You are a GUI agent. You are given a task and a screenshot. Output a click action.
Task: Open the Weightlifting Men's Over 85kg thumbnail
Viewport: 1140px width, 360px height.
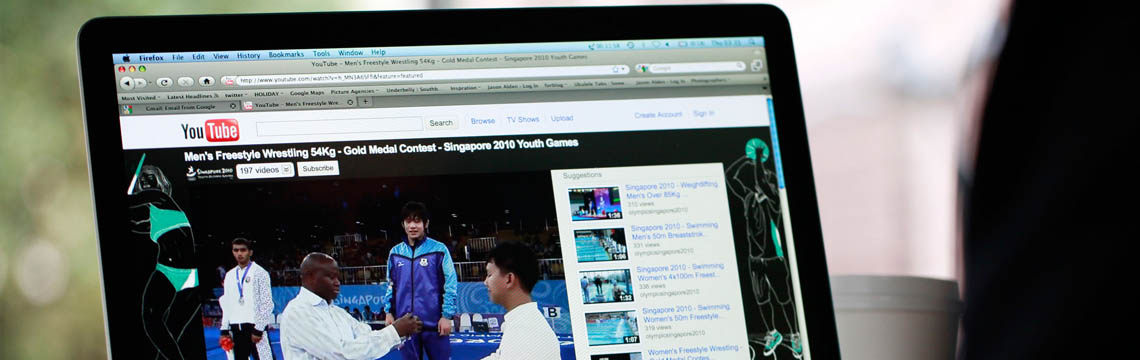tap(595, 203)
